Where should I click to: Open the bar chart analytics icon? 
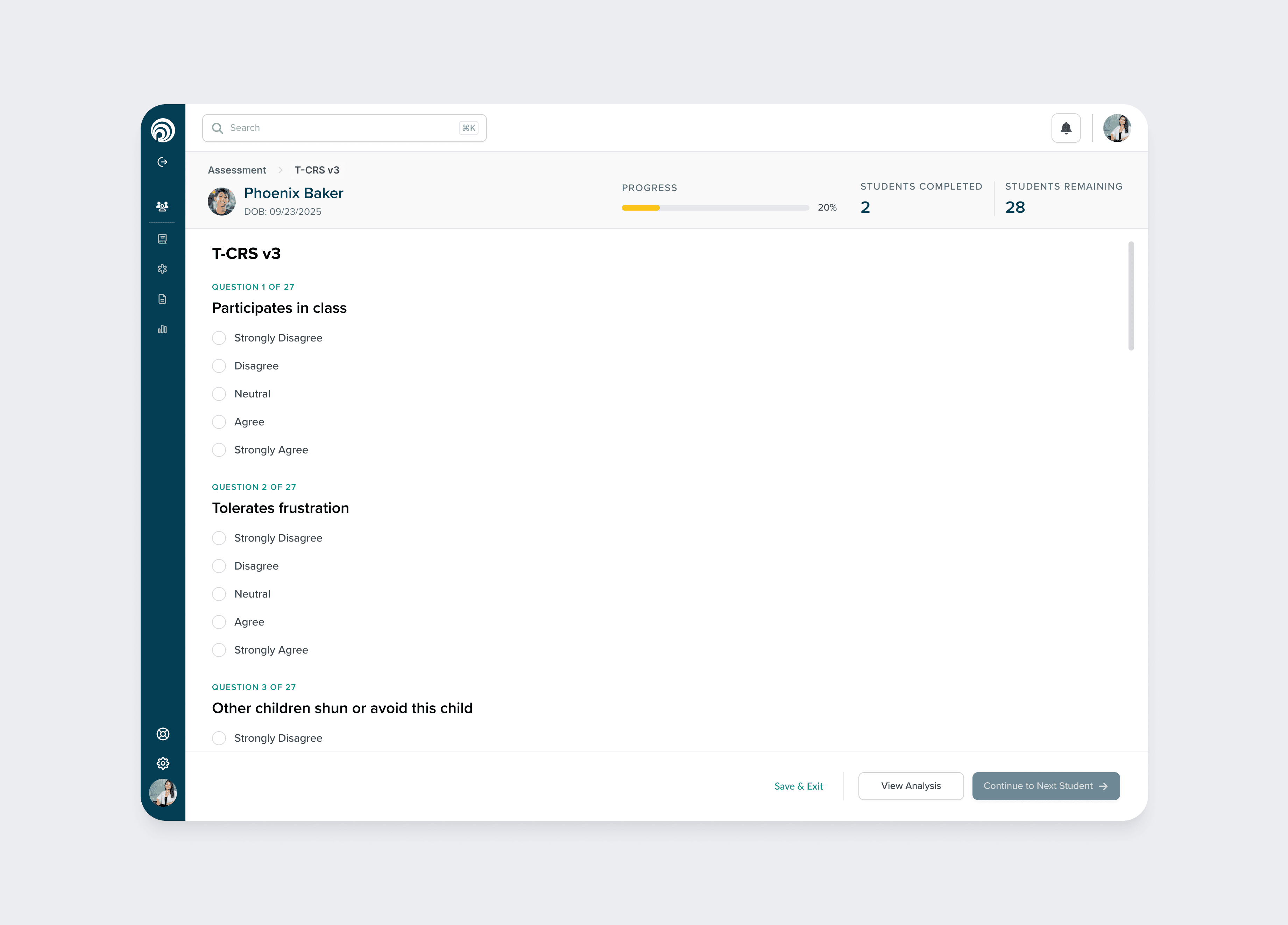[x=162, y=329]
